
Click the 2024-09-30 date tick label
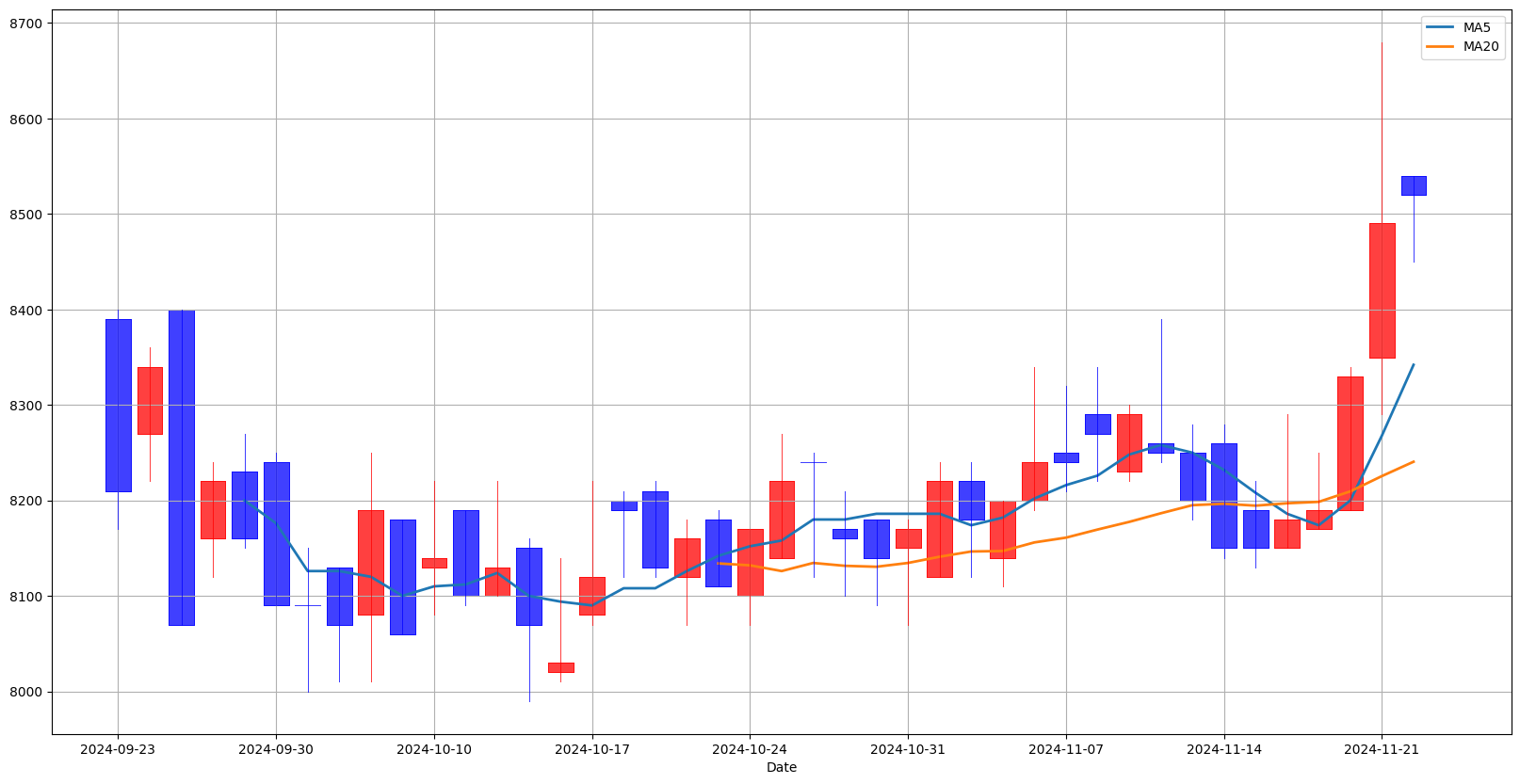(276, 749)
